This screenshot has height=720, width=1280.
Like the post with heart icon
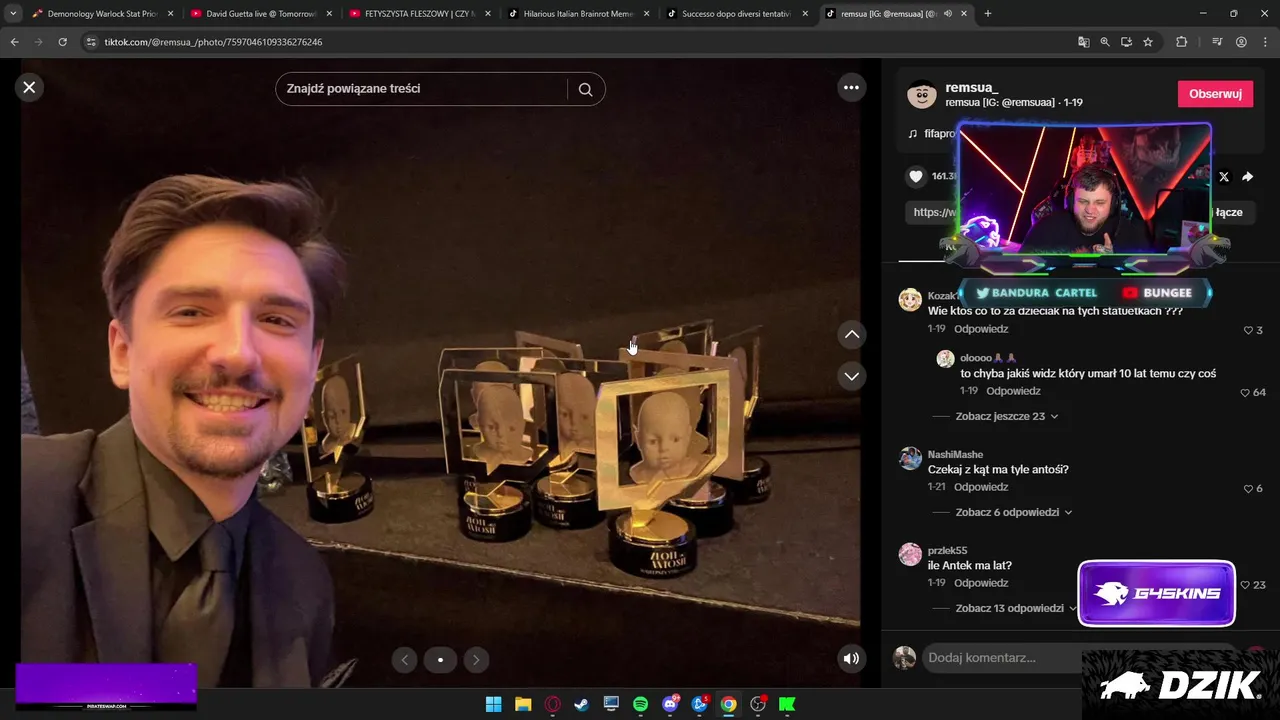[x=916, y=176]
